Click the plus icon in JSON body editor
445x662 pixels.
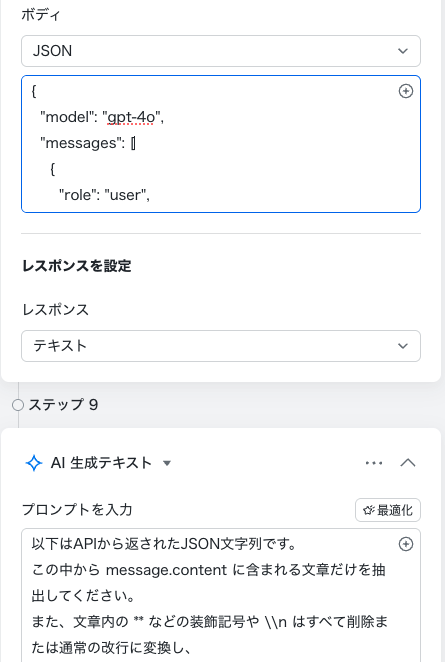[406, 91]
